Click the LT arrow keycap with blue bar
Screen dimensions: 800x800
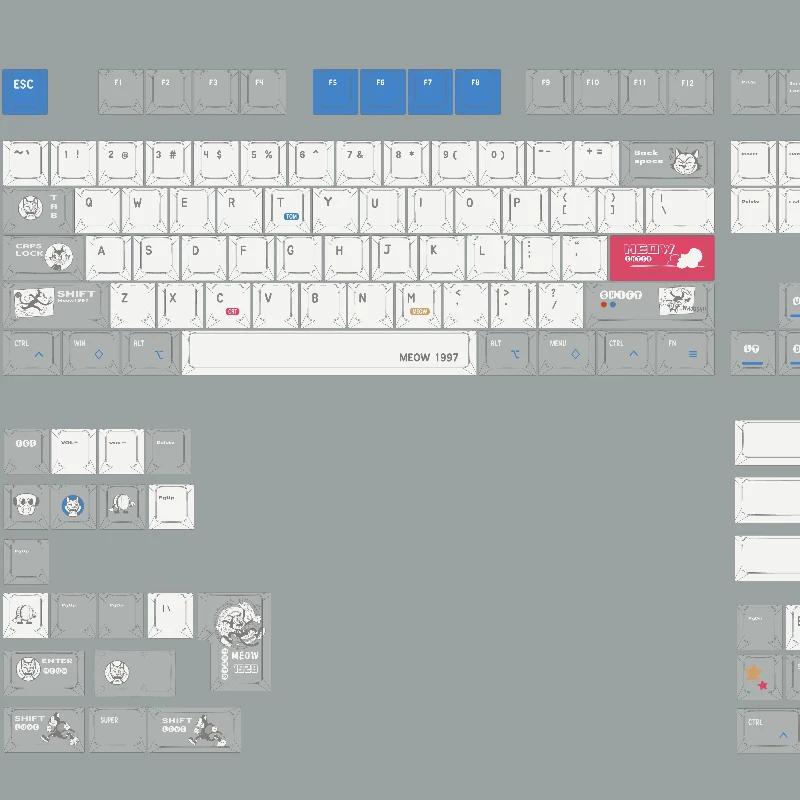pyautogui.click(x=753, y=353)
